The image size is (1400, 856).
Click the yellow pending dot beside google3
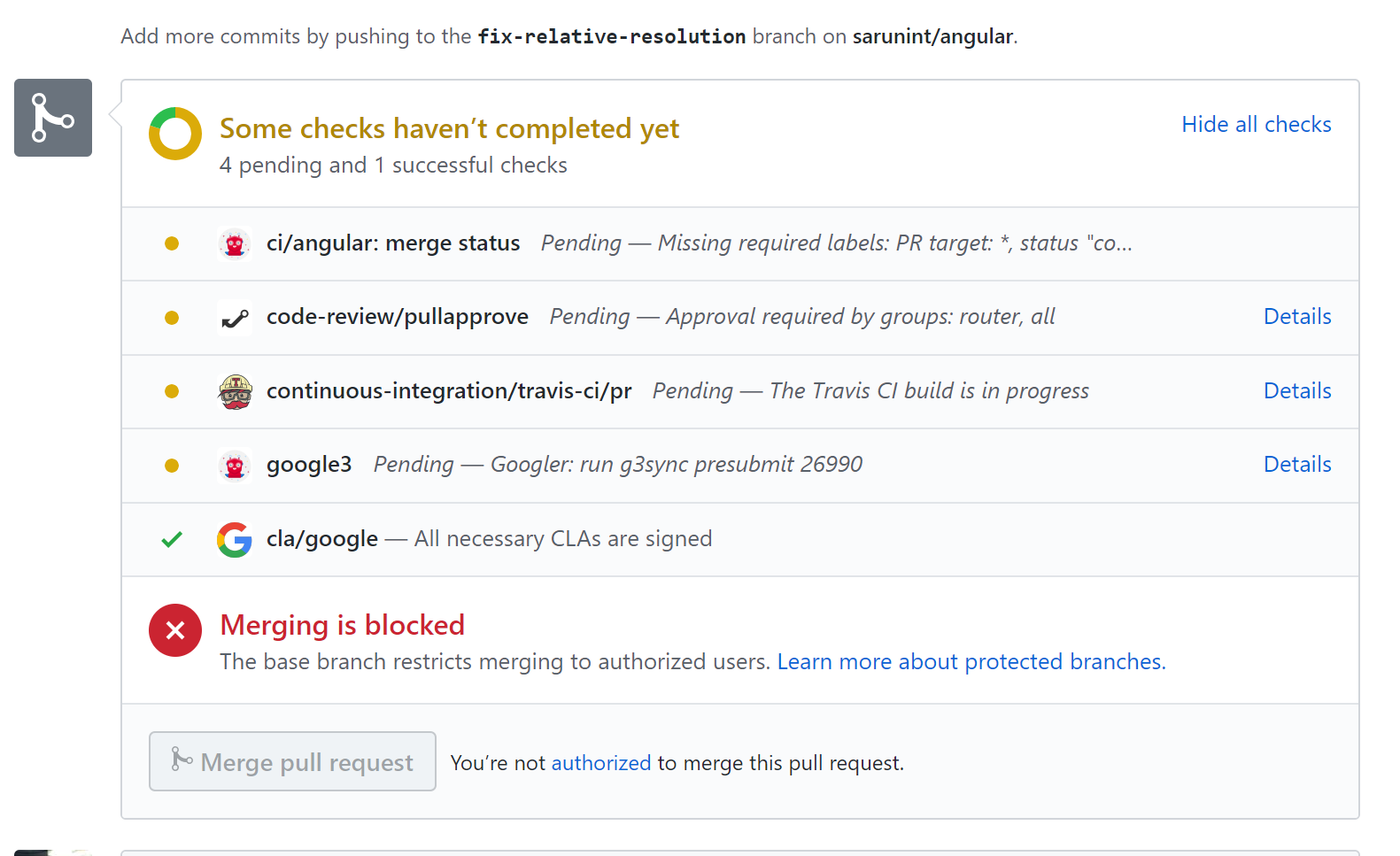click(x=172, y=465)
